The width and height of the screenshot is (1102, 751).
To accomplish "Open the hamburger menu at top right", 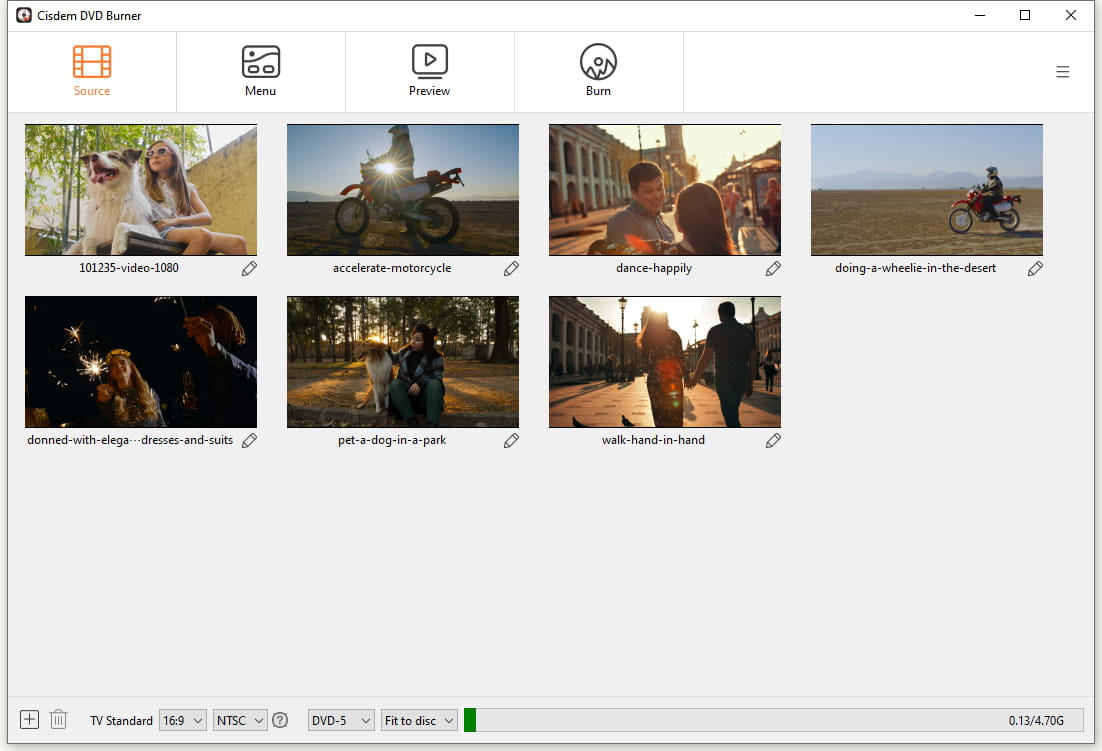I will click(1063, 72).
